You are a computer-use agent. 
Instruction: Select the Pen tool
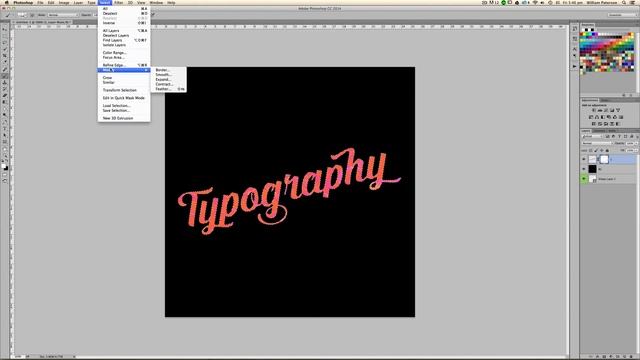[x=5, y=122]
